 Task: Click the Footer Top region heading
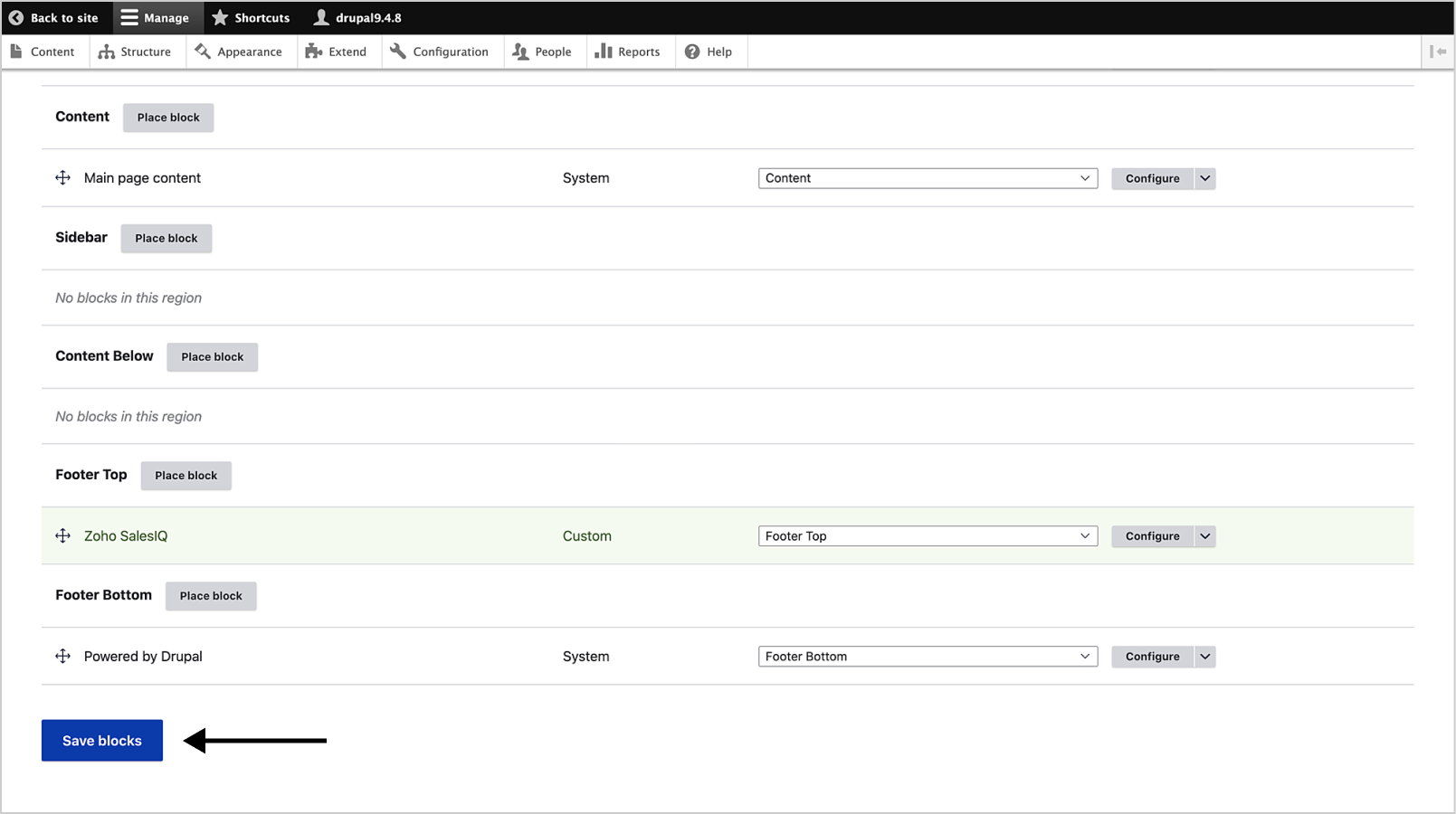point(91,474)
